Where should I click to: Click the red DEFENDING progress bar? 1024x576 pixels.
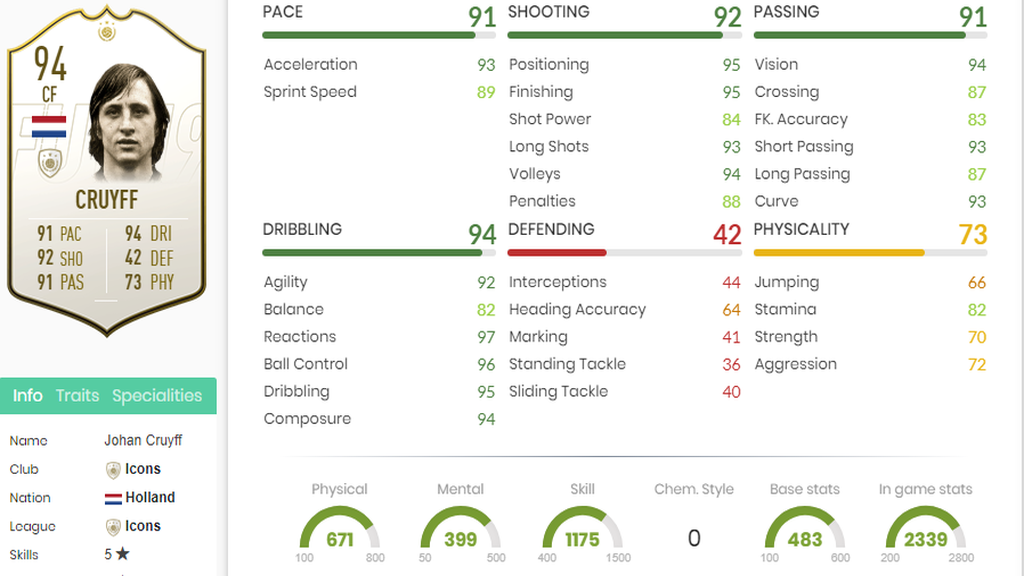tap(624, 253)
